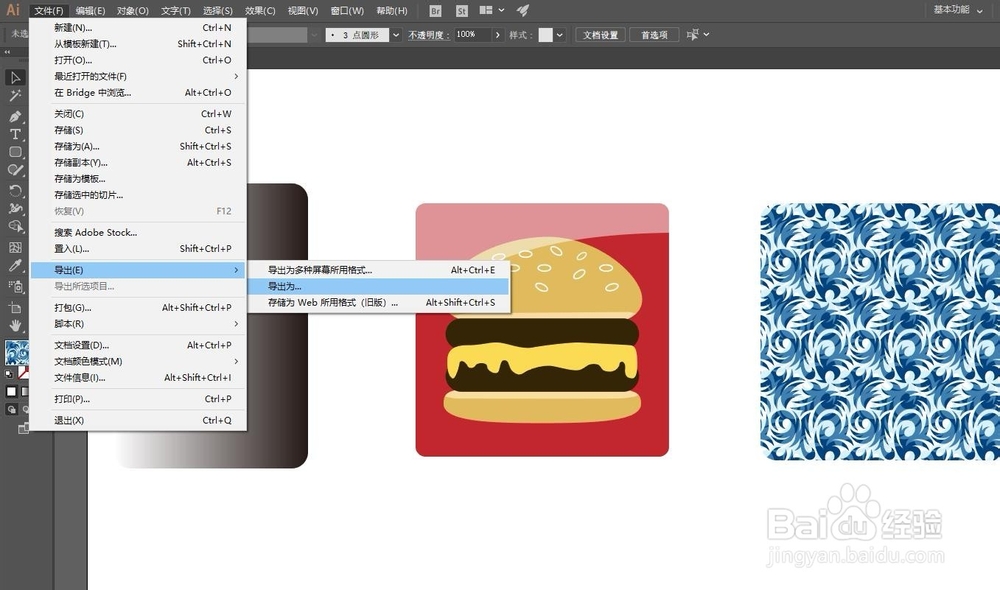Image resolution: width=1000 pixels, height=590 pixels.
Task: Select the Pen tool
Action: (x=15, y=116)
